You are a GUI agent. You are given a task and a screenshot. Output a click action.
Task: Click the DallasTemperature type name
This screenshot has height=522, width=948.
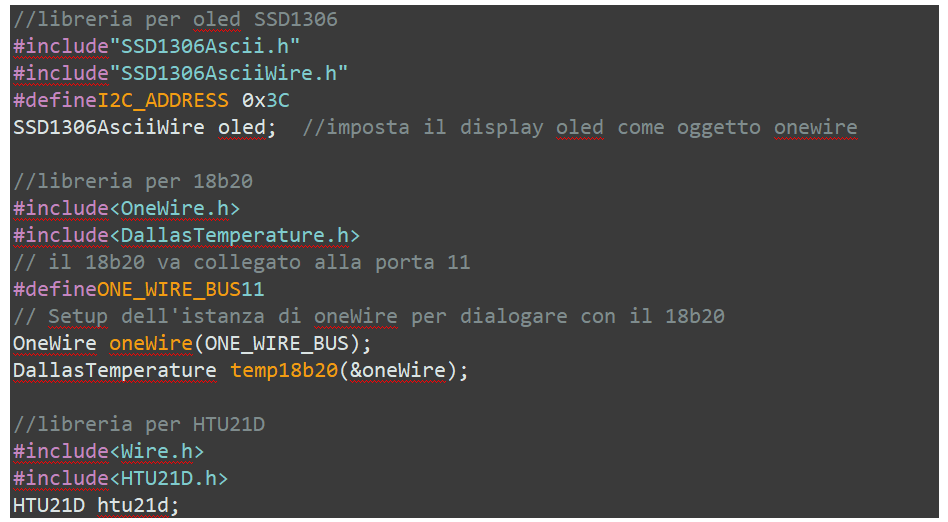115,370
